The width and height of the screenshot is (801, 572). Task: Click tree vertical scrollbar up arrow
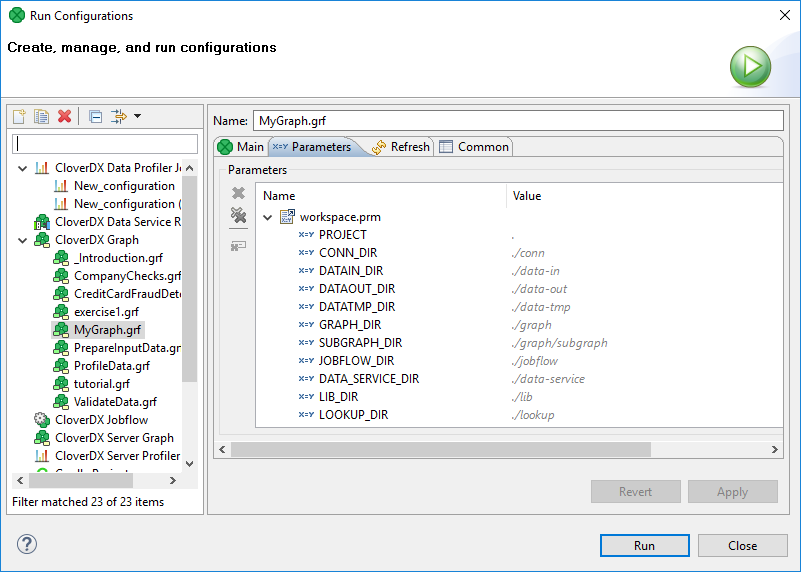190,168
